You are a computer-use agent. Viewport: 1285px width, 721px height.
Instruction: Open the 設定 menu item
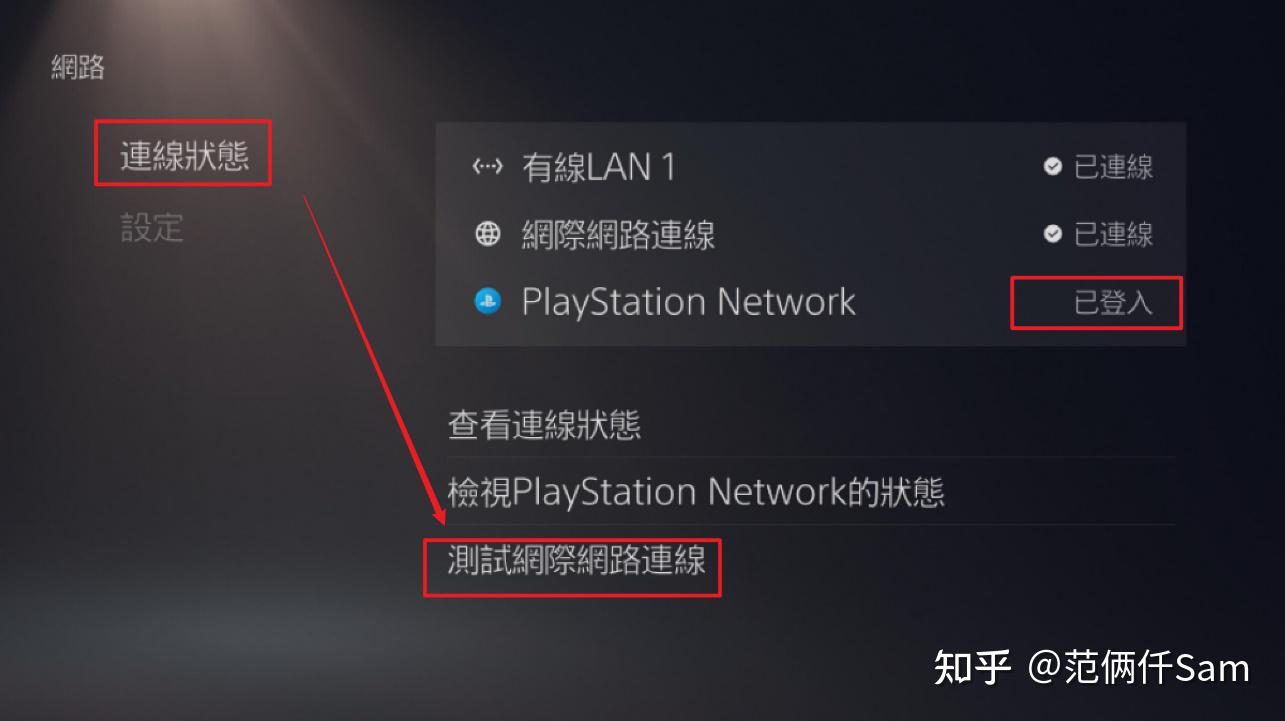[x=152, y=227]
